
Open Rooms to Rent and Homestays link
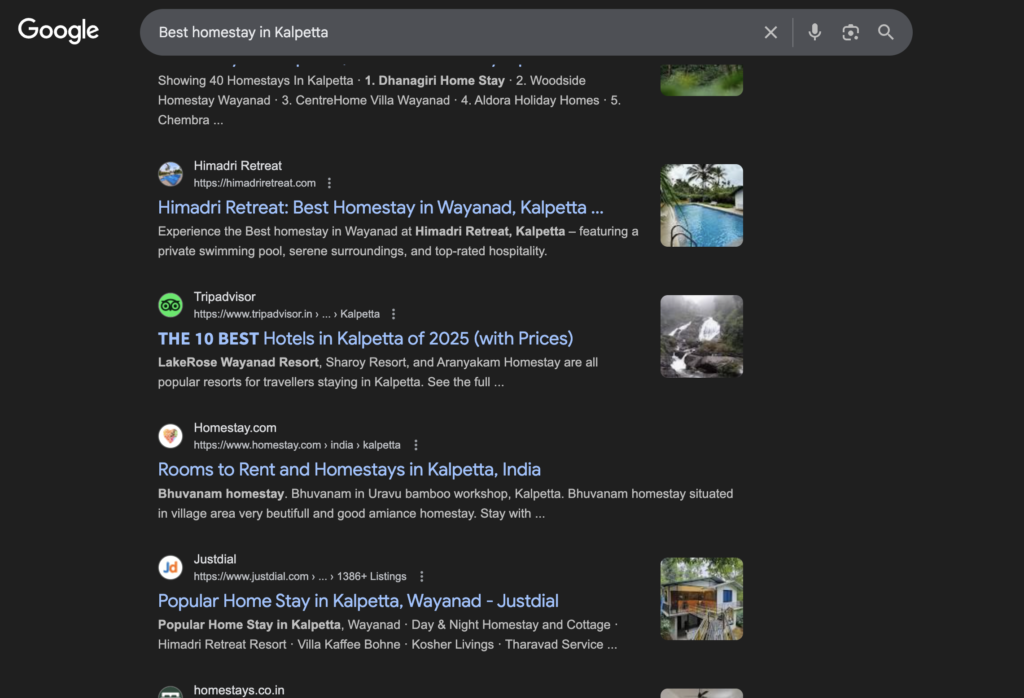(x=349, y=470)
